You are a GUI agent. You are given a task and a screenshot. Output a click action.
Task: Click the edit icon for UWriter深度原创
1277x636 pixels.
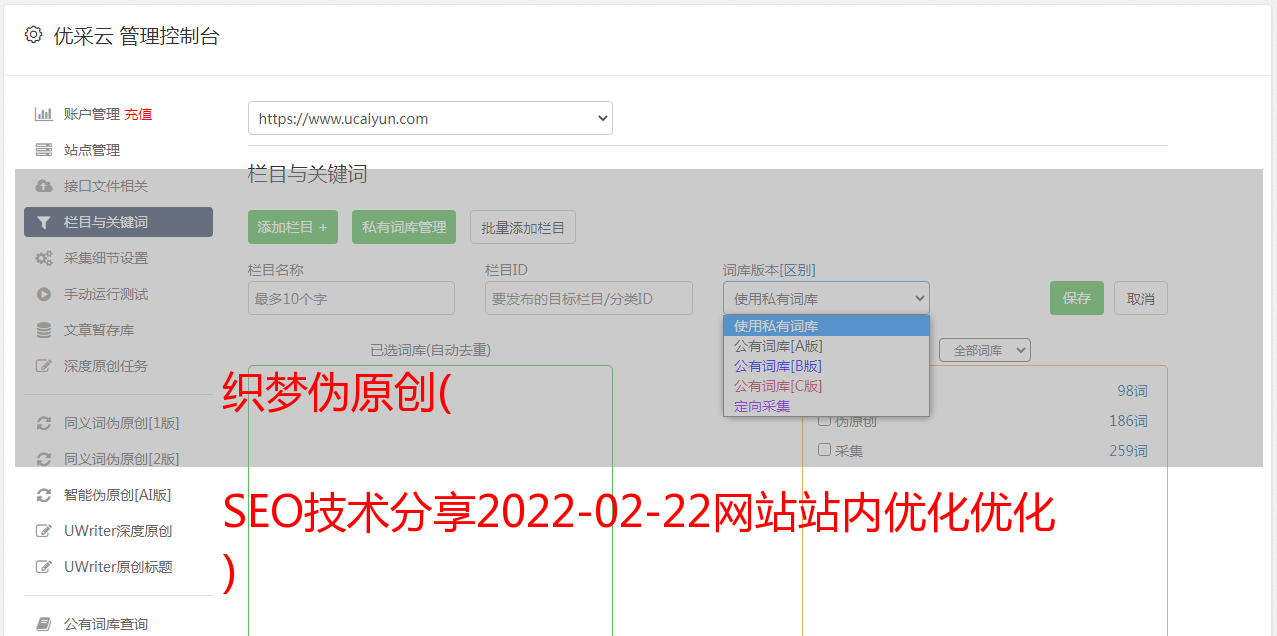pyautogui.click(x=44, y=531)
